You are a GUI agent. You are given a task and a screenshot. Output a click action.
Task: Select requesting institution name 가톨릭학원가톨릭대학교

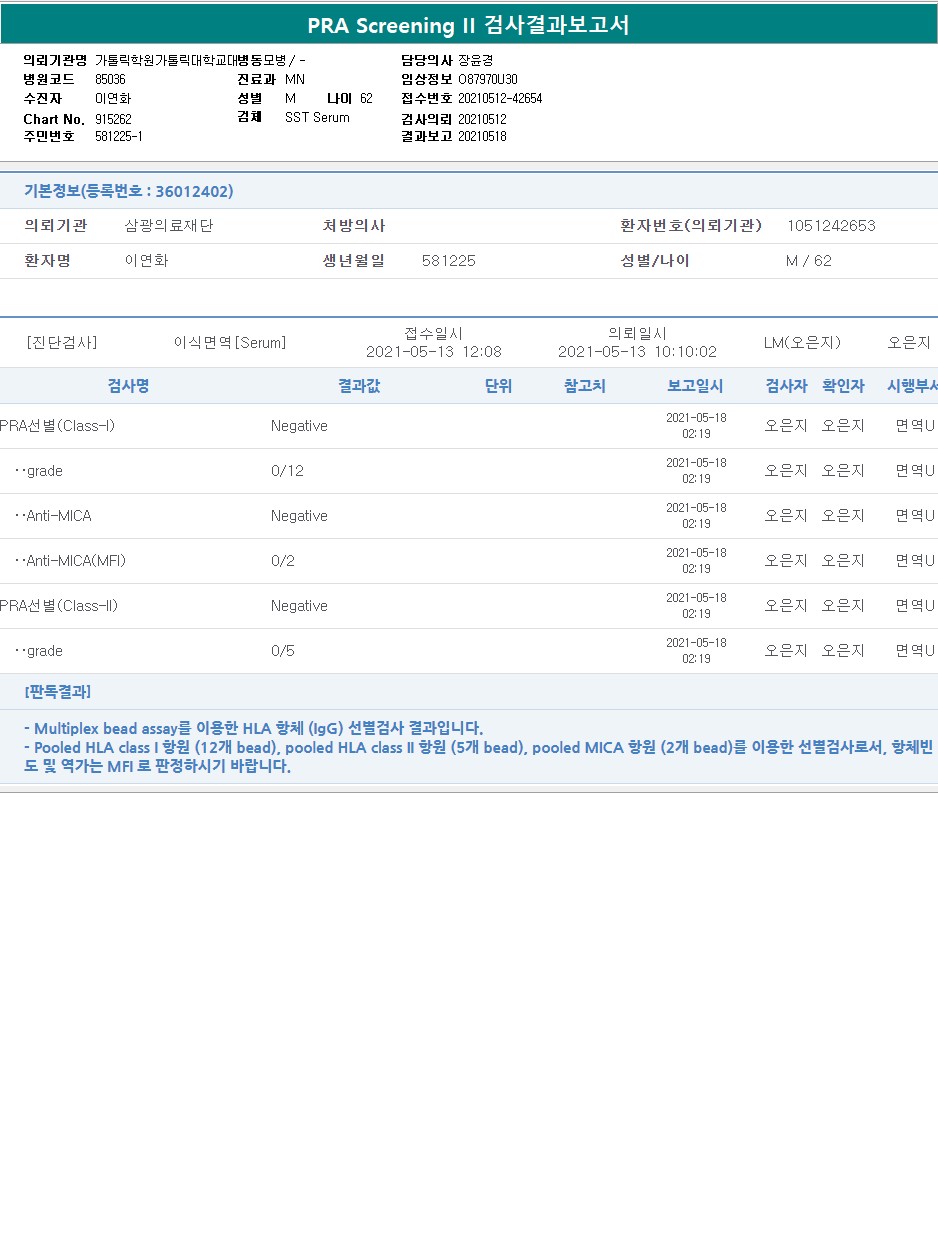click(x=165, y=60)
